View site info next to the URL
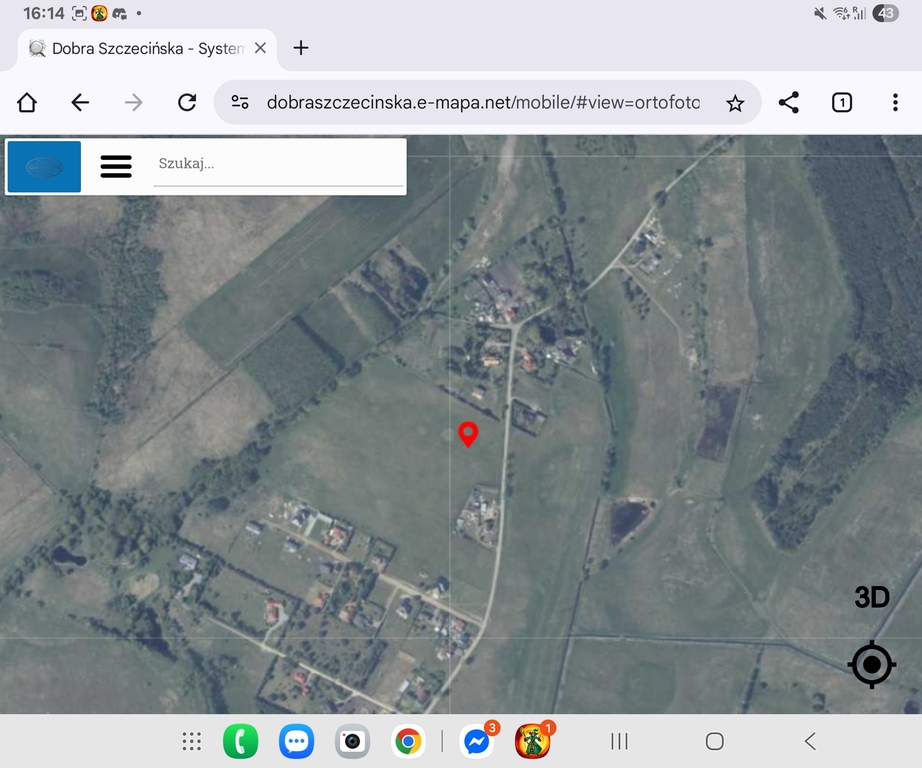The height and width of the screenshot is (768, 922). [x=240, y=103]
